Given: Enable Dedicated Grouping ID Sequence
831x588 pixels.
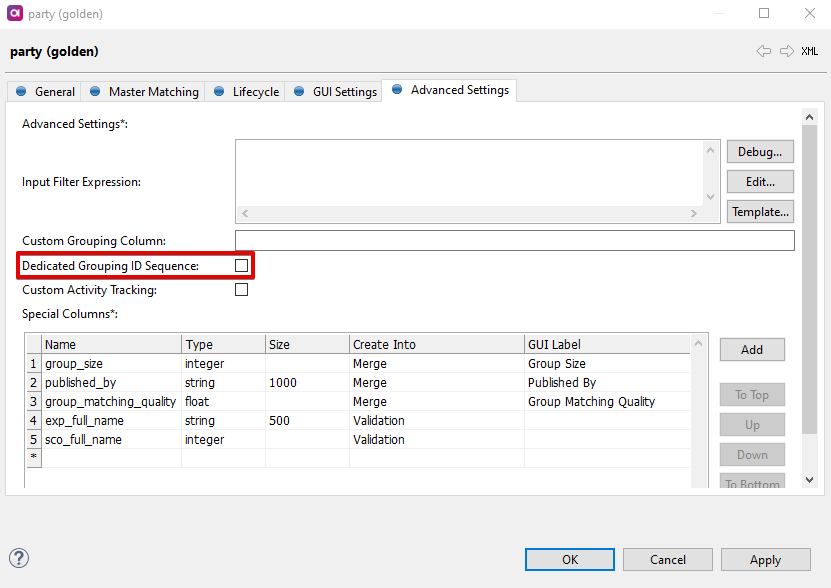Looking at the screenshot, I should click(x=241, y=265).
